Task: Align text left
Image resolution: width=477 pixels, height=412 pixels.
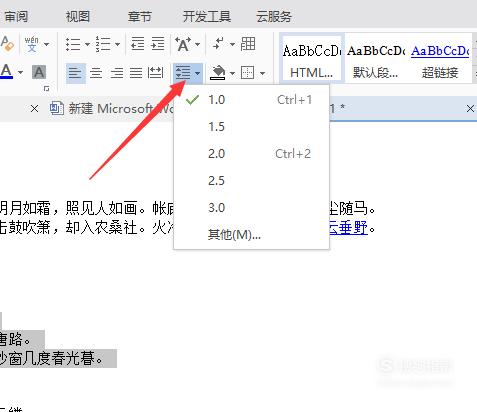Action: [75, 73]
